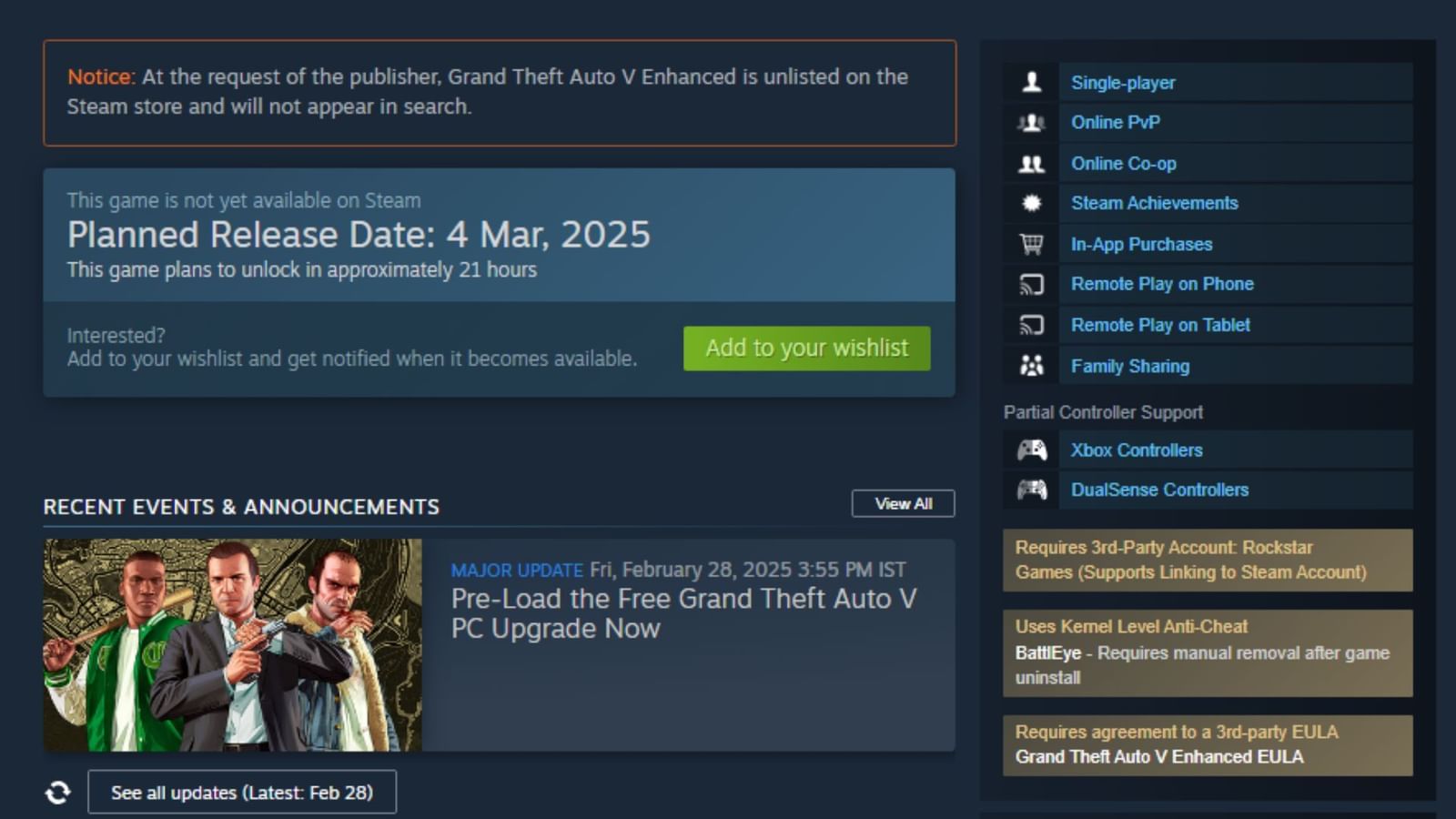Select the In-App Purchases cart icon

click(1032, 244)
